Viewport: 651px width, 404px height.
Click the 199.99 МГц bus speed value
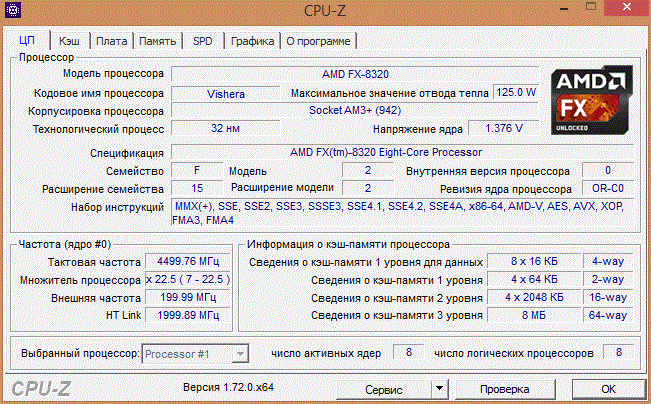(x=188, y=297)
